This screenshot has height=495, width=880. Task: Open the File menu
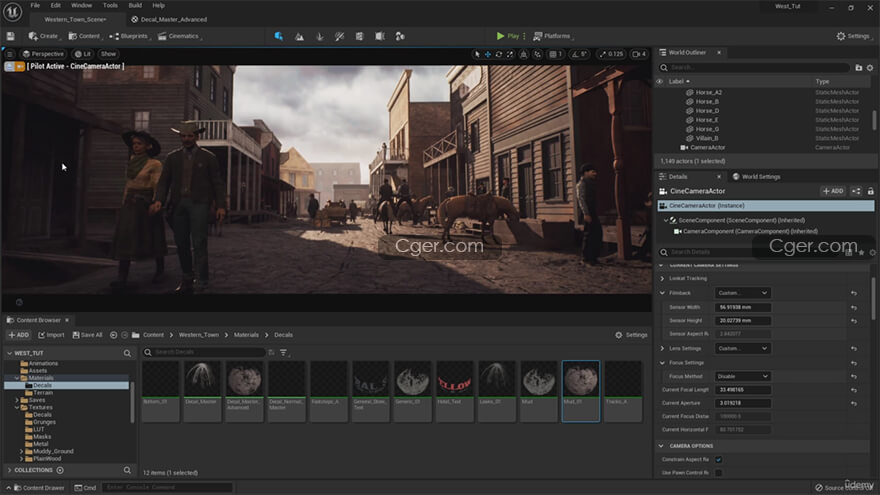click(35, 6)
